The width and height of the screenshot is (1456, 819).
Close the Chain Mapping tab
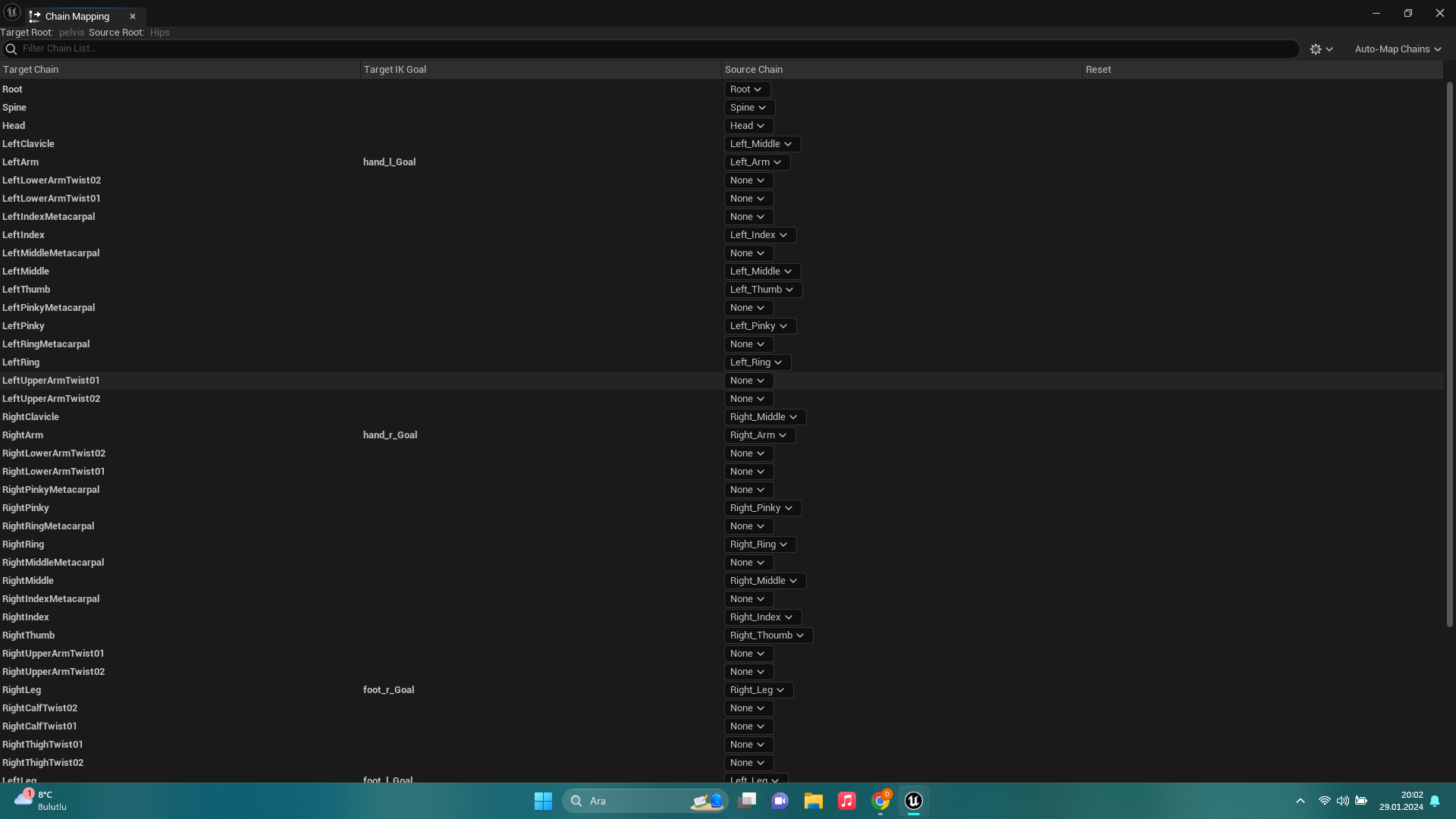[x=133, y=16]
